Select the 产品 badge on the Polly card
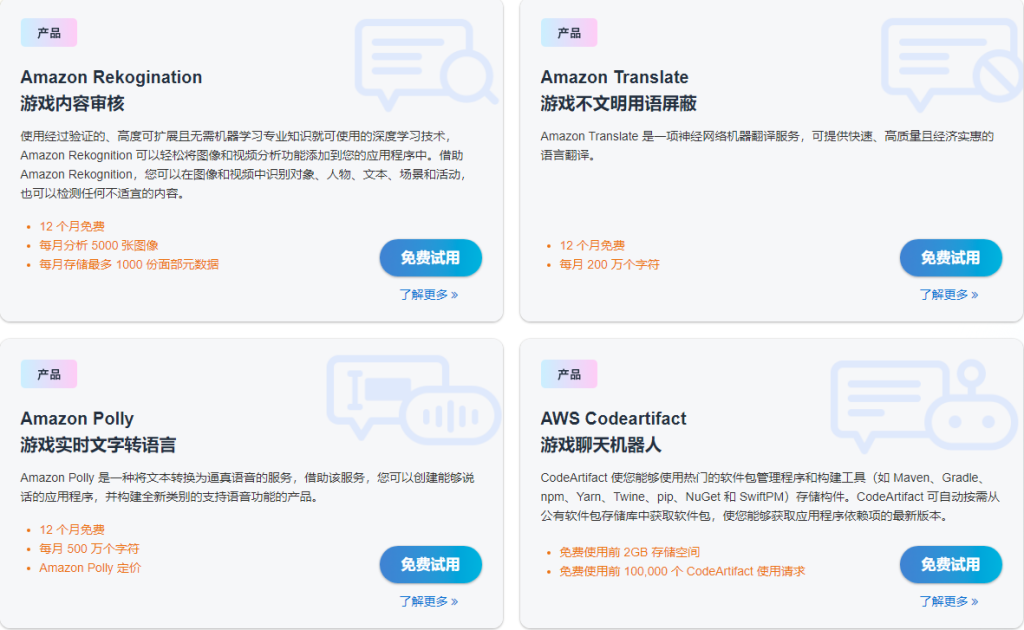Viewport: 1024px width, 630px height. point(48,373)
